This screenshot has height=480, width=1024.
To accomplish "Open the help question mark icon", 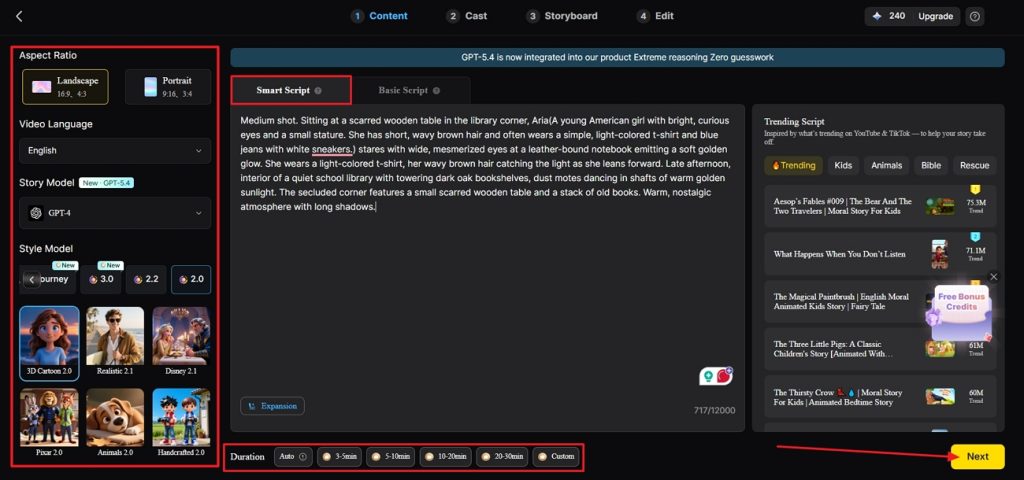I will 974,16.
